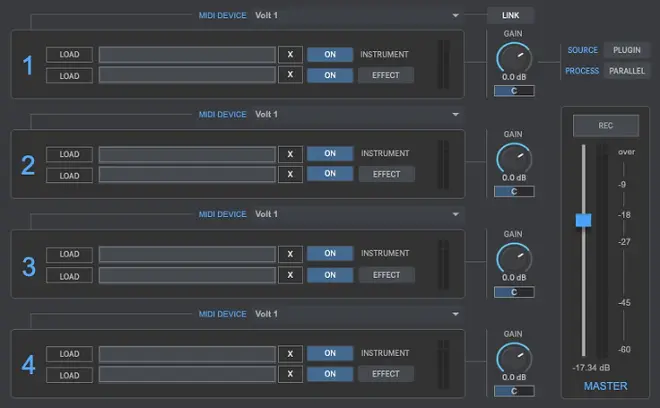The height and width of the screenshot is (408, 660).
Task: Click the -17.34 dB master level value
Action: point(591,368)
